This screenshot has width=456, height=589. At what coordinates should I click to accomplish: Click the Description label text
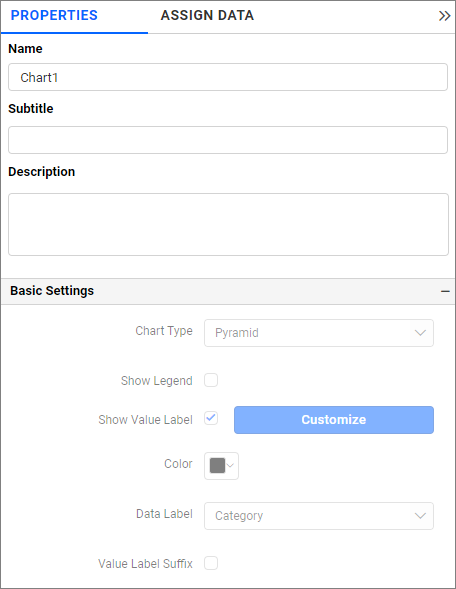(42, 172)
